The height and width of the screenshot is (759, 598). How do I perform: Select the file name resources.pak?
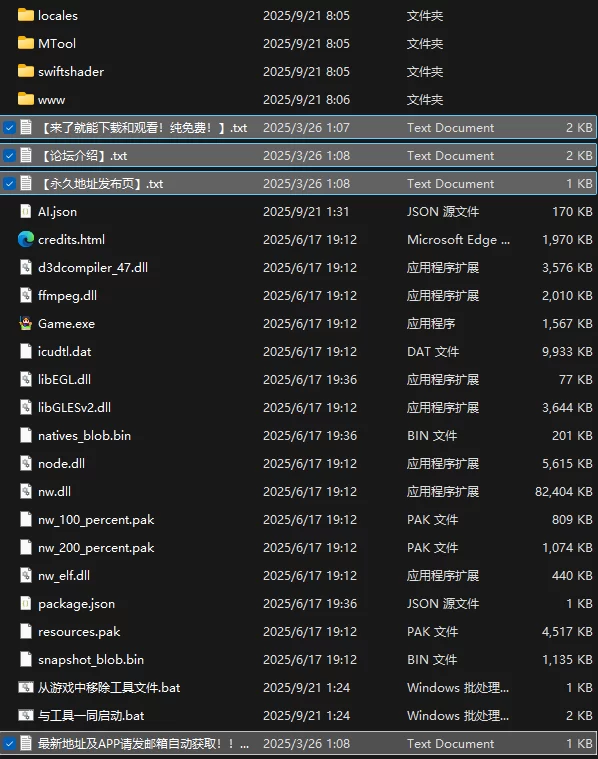click(79, 632)
